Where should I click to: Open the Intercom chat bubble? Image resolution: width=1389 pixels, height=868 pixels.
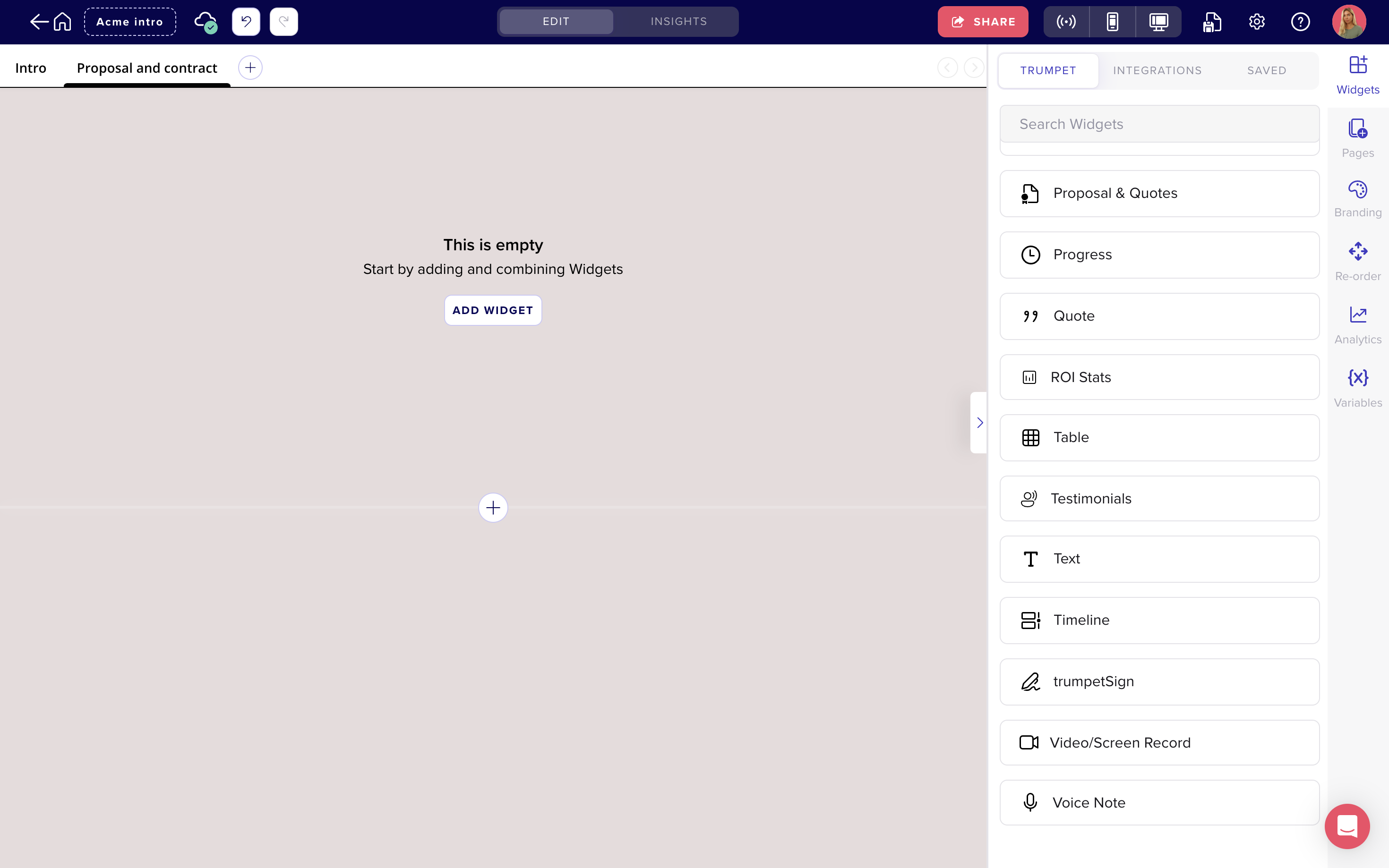pyautogui.click(x=1346, y=825)
